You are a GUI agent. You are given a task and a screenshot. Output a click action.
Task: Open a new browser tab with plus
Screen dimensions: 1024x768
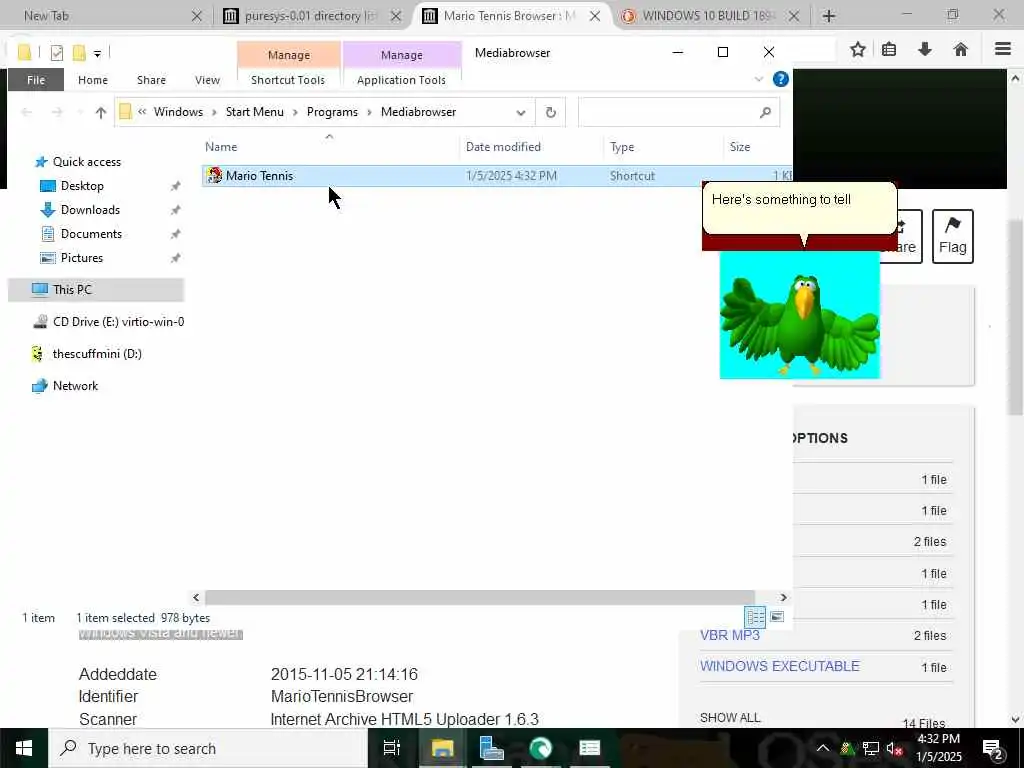click(829, 16)
